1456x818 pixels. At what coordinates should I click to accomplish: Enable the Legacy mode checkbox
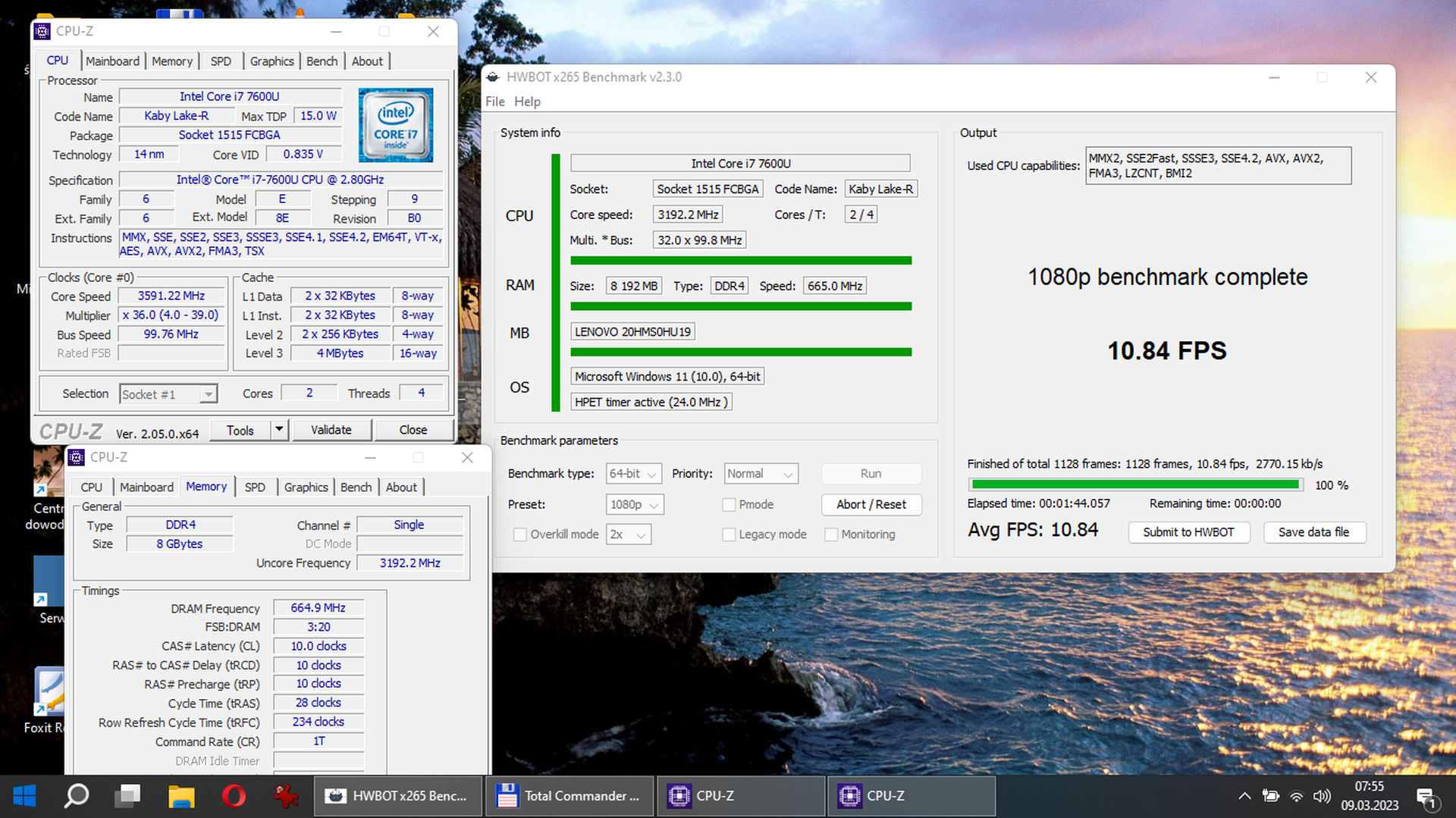click(x=729, y=534)
